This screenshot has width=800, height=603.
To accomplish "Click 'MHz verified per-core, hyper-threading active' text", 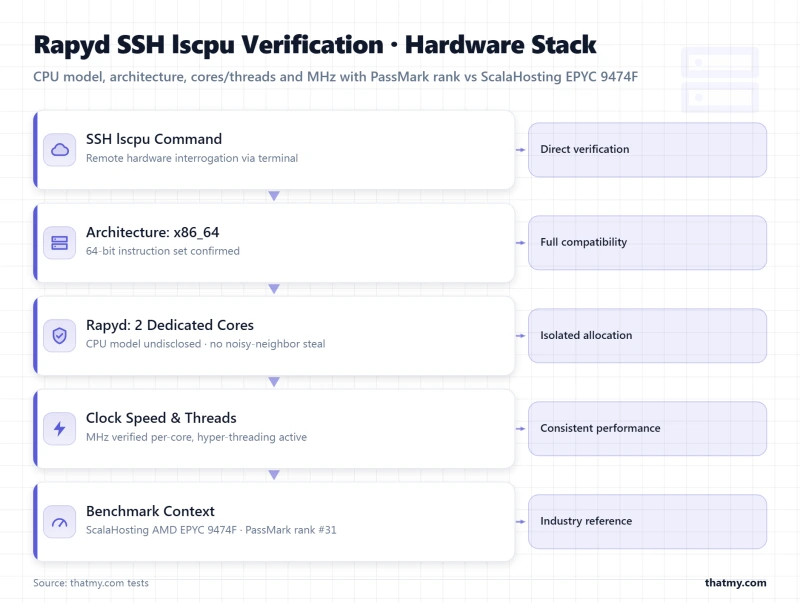I will click(196, 437).
